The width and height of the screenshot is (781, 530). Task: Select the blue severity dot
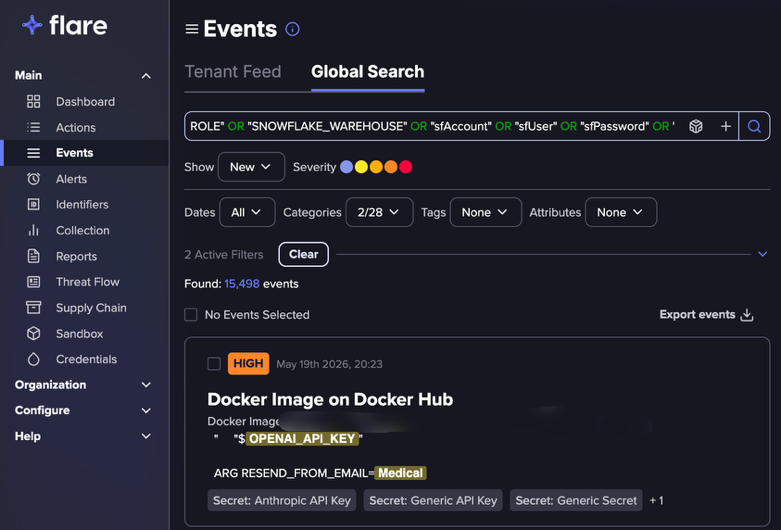coord(346,167)
